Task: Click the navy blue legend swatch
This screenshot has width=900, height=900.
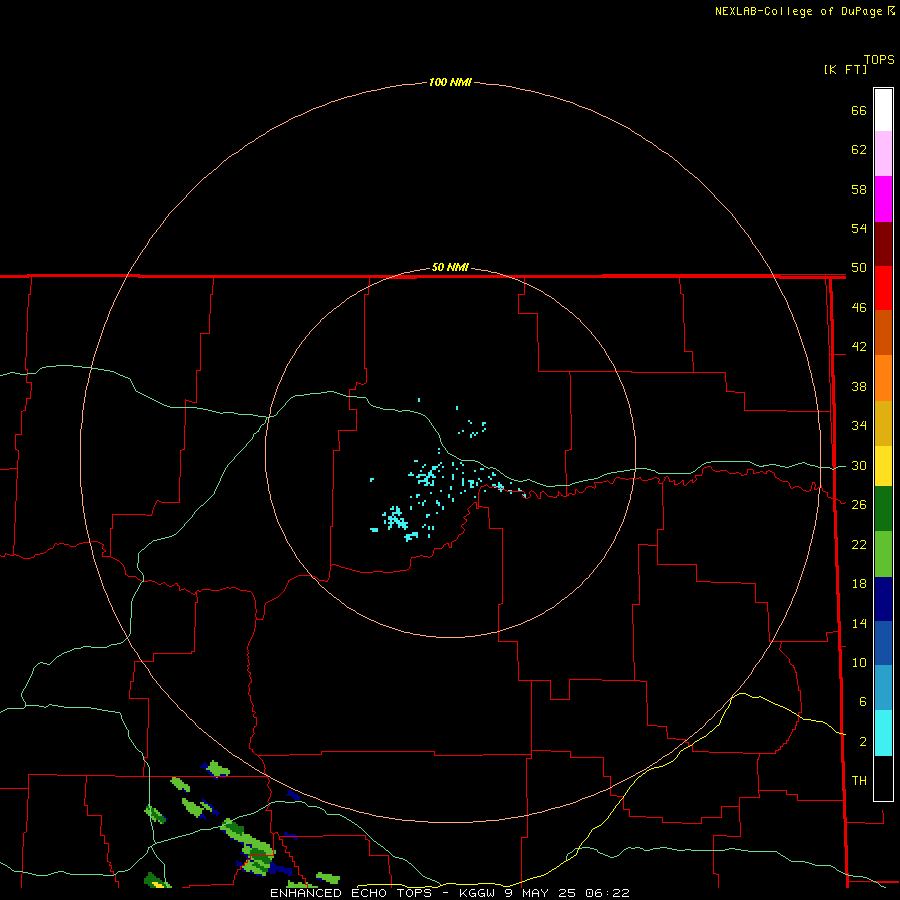Action: coord(883,599)
